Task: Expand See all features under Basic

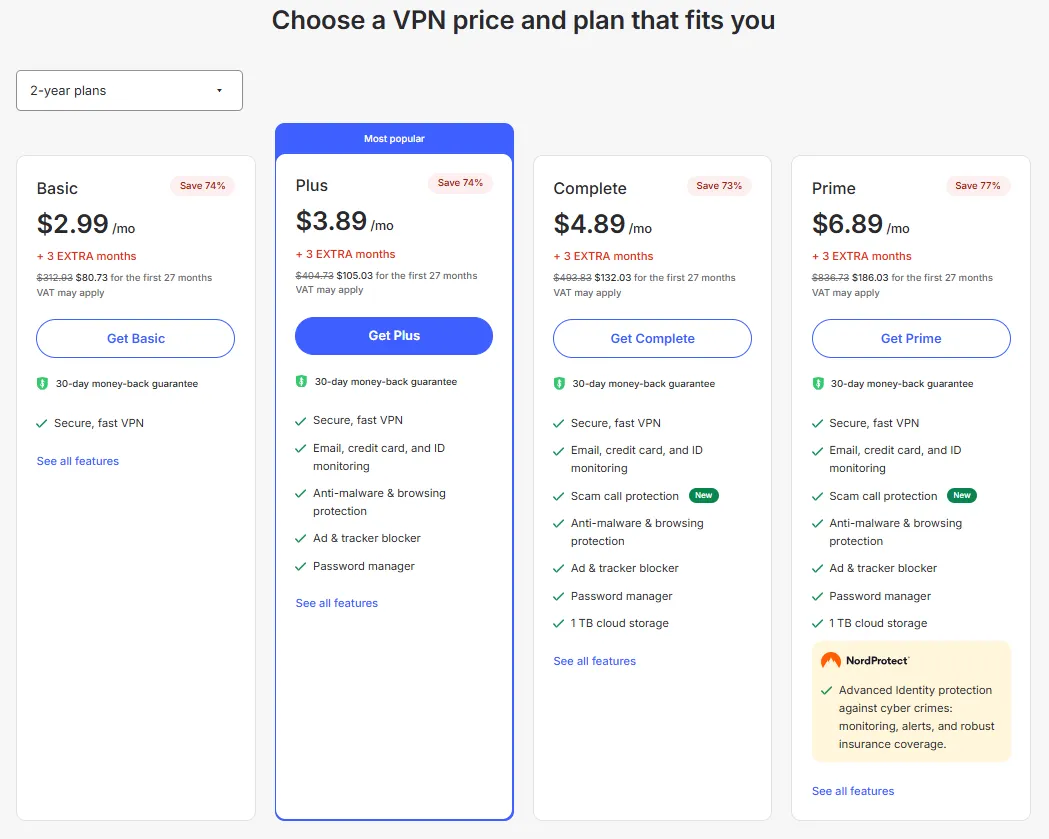Action: point(78,461)
